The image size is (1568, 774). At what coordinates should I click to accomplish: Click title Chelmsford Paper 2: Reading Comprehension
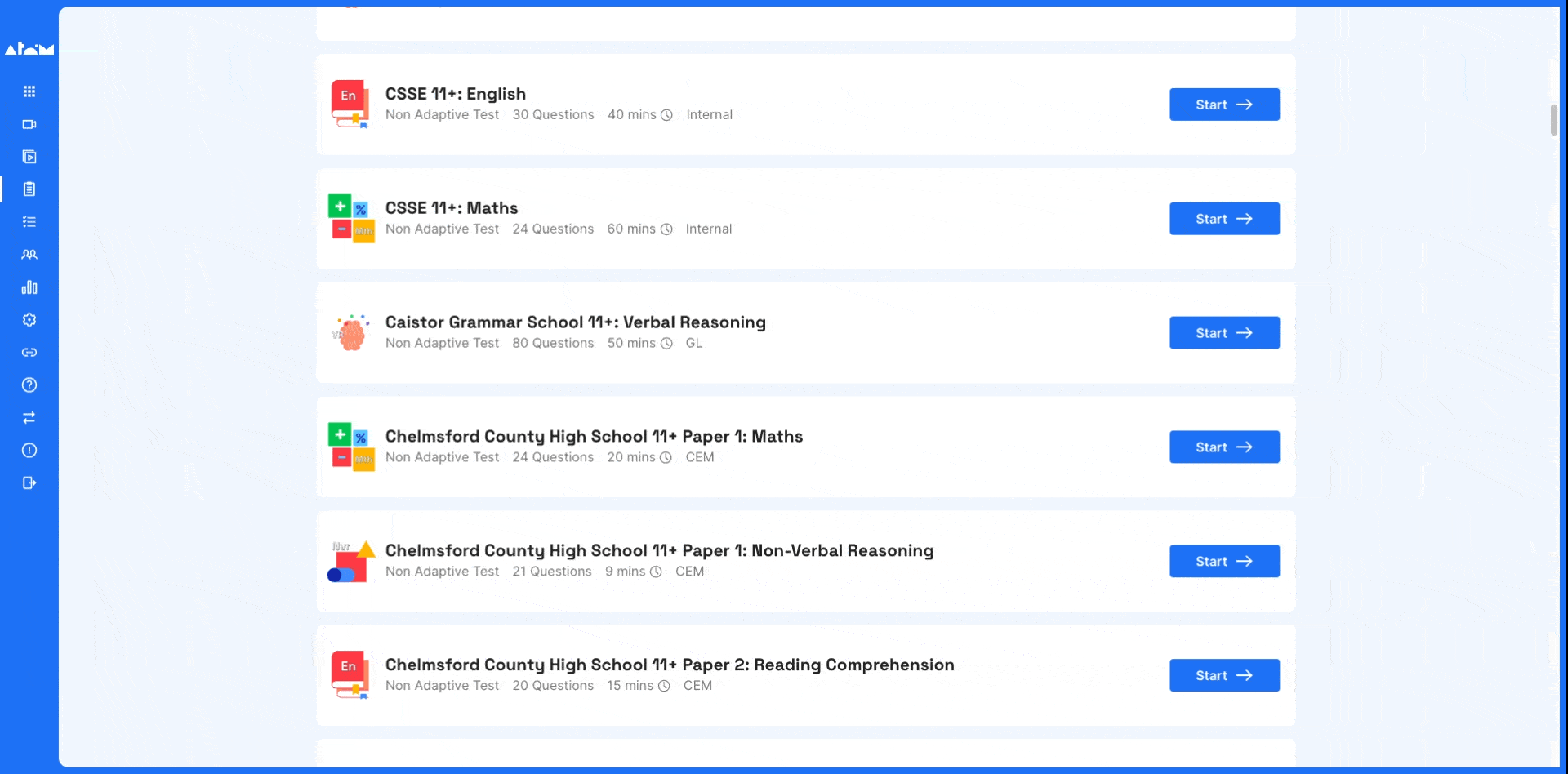pos(670,665)
